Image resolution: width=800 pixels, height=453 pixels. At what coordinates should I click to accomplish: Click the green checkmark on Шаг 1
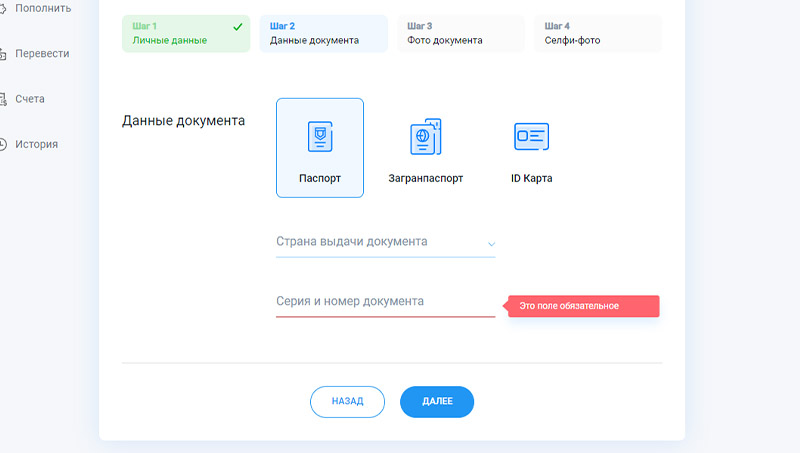coord(237,27)
